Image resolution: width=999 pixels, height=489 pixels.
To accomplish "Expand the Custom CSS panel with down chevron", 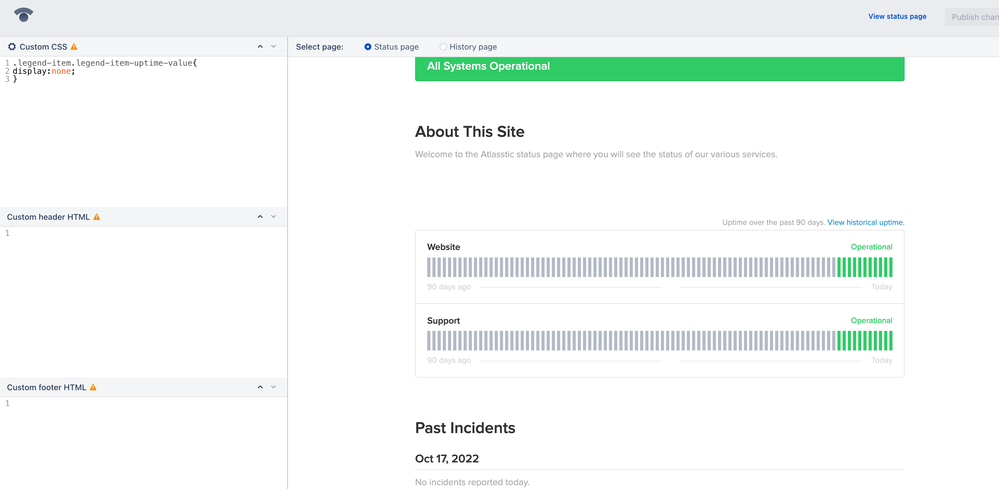I will click(x=273, y=46).
